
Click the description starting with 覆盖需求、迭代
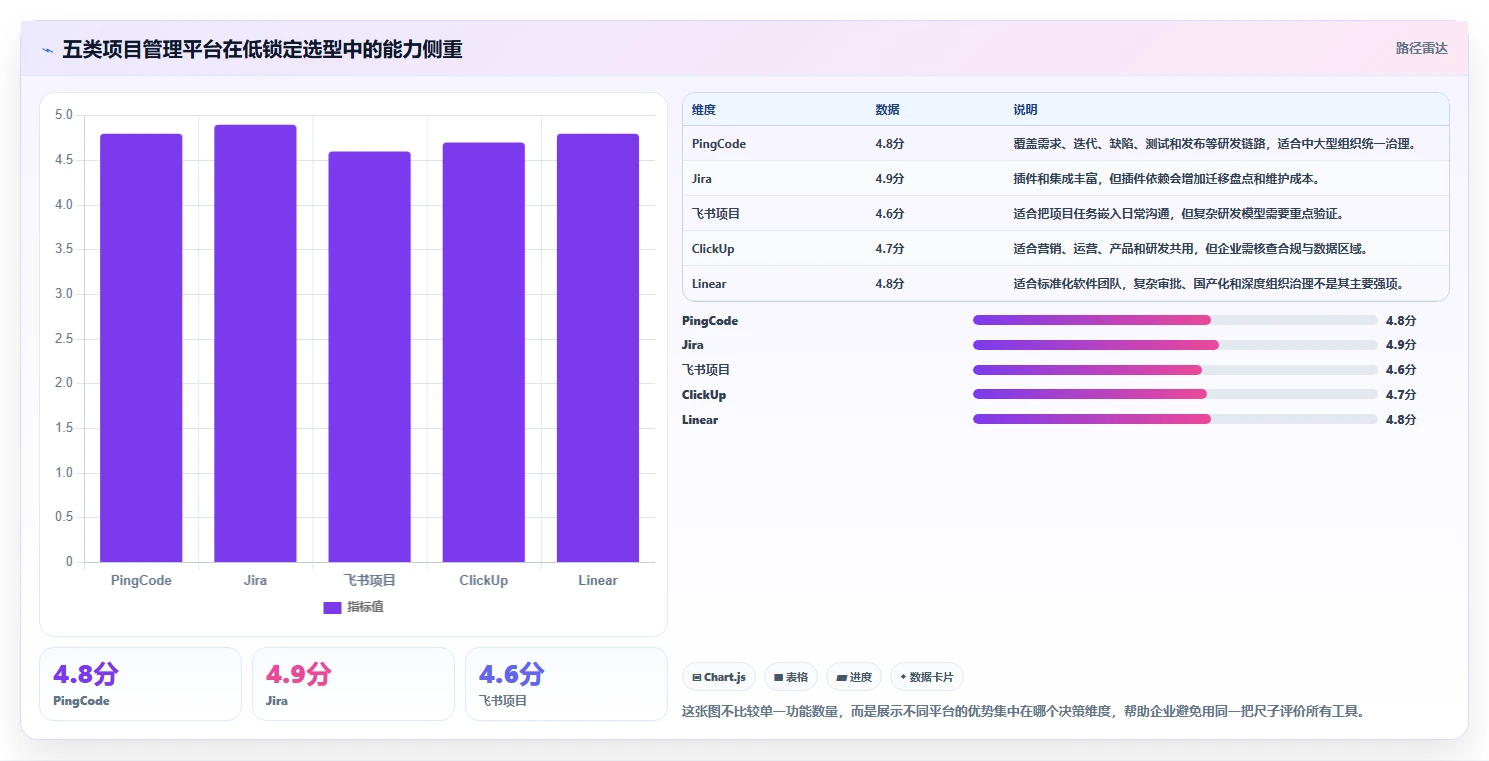(x=1215, y=144)
